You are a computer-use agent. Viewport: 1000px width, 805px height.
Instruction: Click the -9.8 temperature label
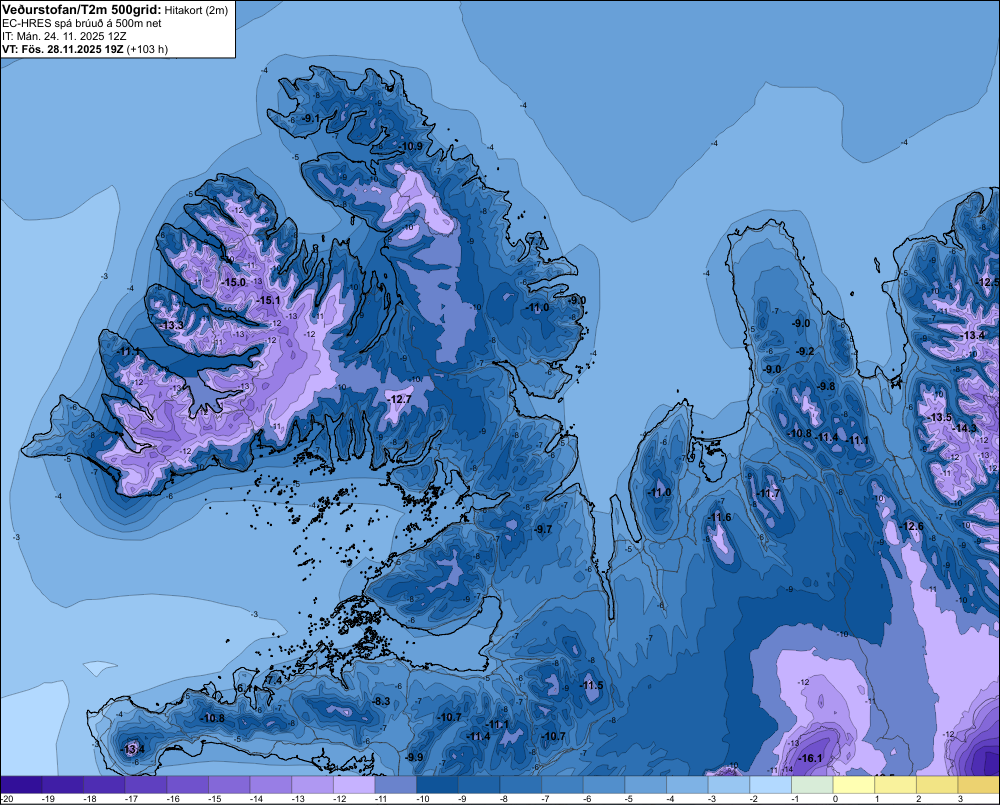click(x=825, y=387)
